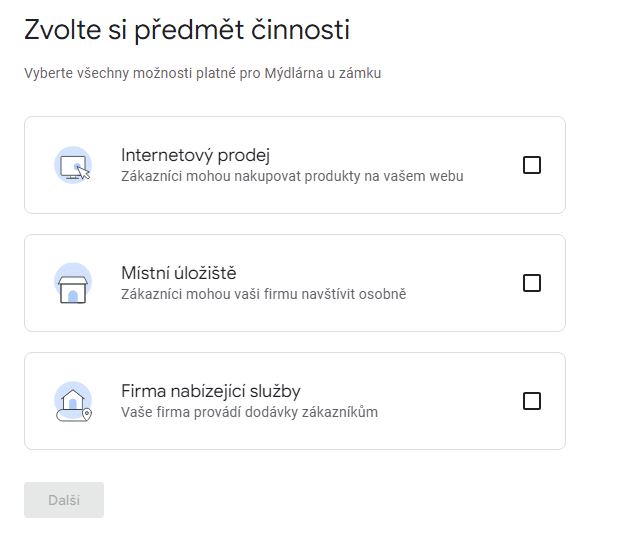631x541 pixels.
Task: Select the Místní úložiště title text
Action: (x=179, y=273)
